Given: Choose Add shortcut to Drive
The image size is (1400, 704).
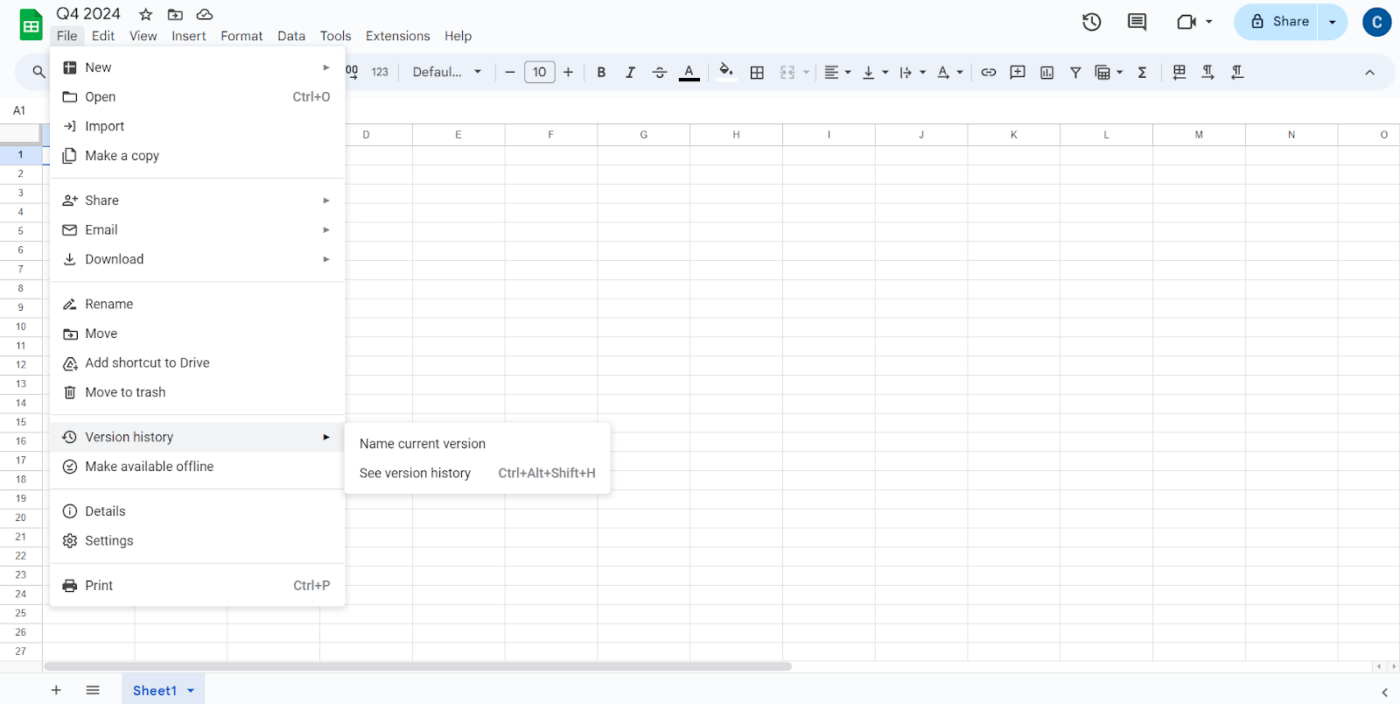Looking at the screenshot, I should 197,363.
